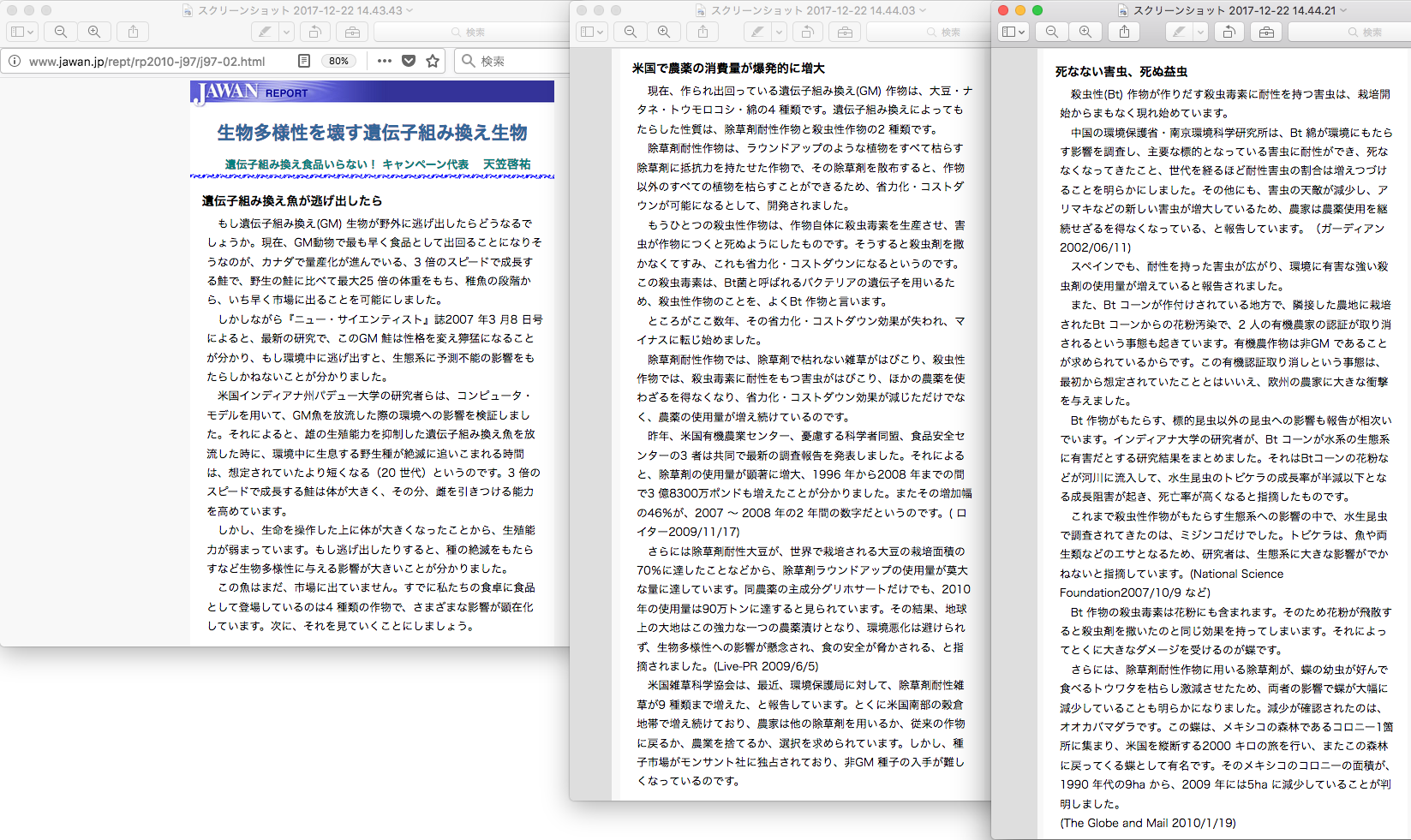The width and height of the screenshot is (1411, 840).
Task: Click the 遺伝子組み換え食品いらない！キャンペーン代表 line
Action: (347, 164)
